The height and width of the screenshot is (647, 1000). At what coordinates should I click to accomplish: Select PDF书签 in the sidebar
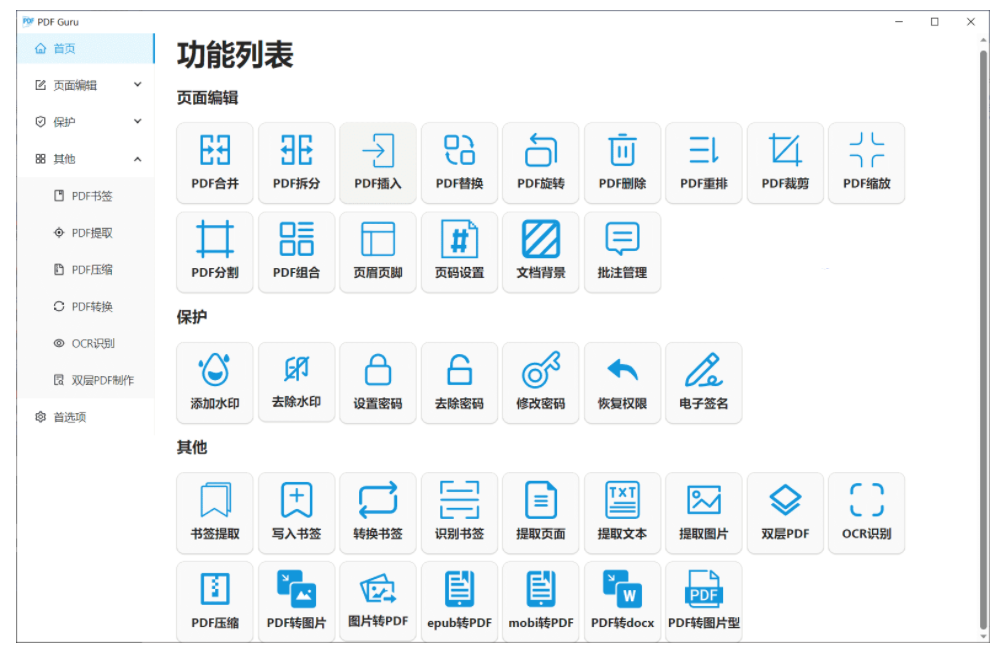pos(91,196)
